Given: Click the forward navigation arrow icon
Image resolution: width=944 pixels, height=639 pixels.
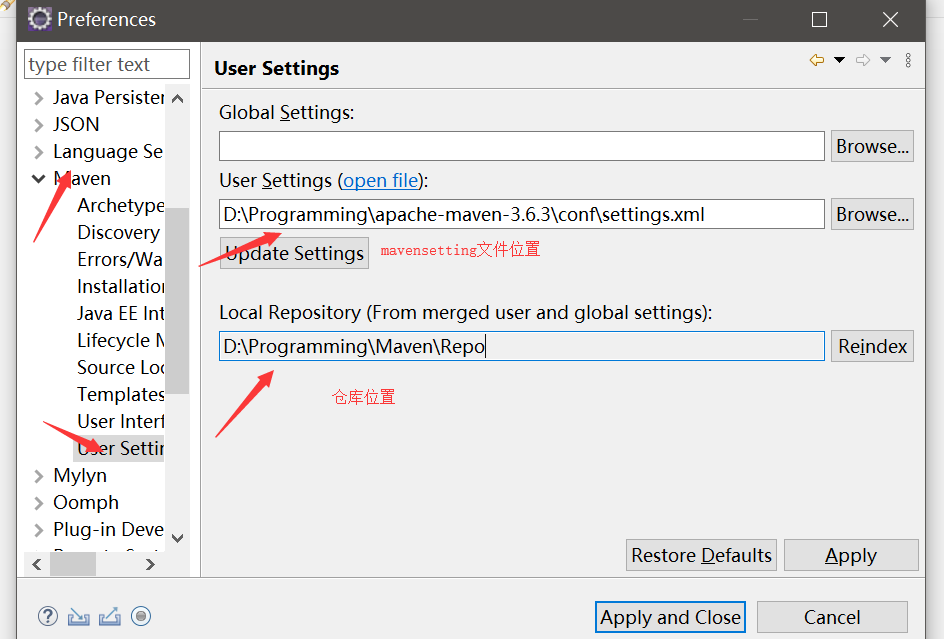Looking at the screenshot, I should [863, 60].
